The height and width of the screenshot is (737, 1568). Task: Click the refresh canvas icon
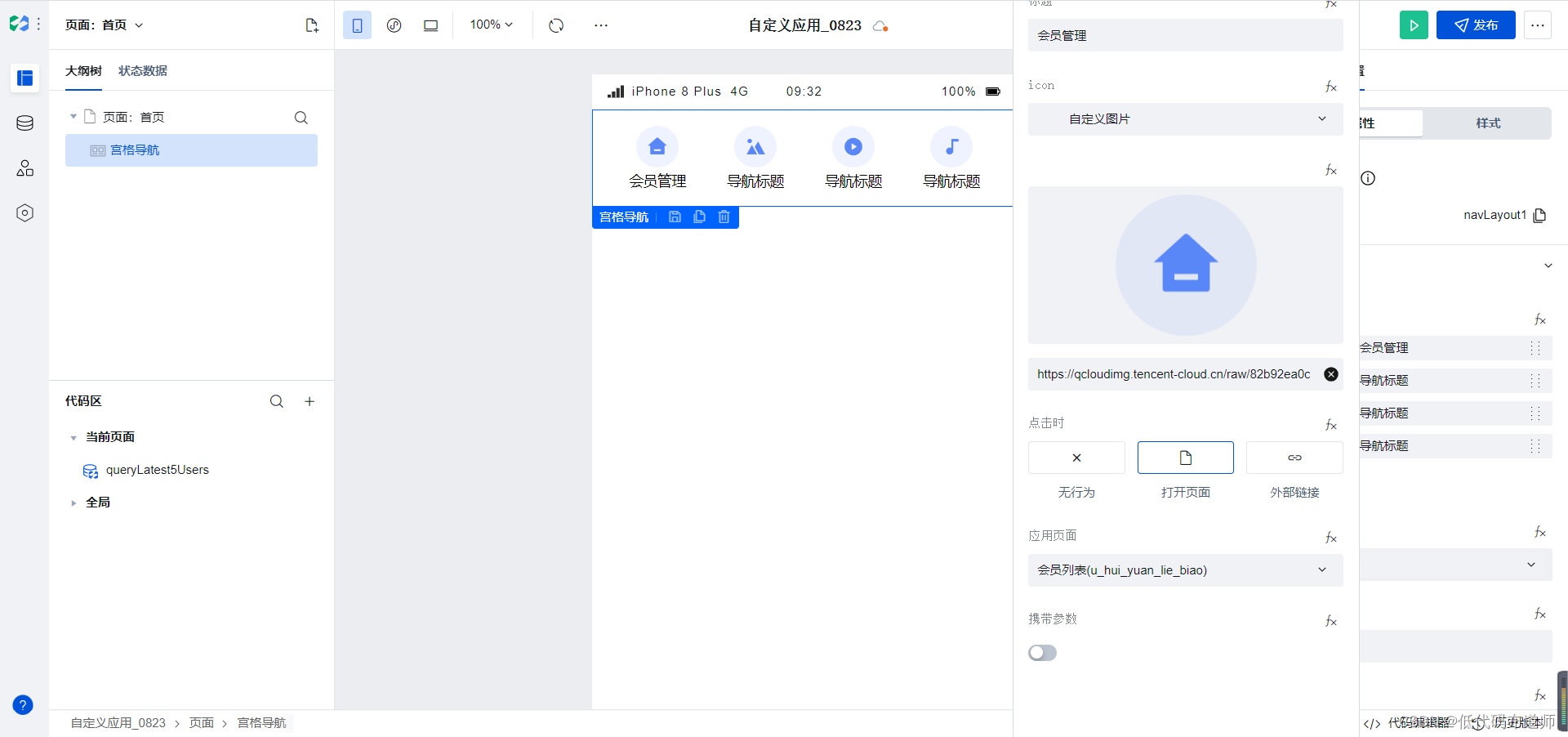click(x=556, y=25)
